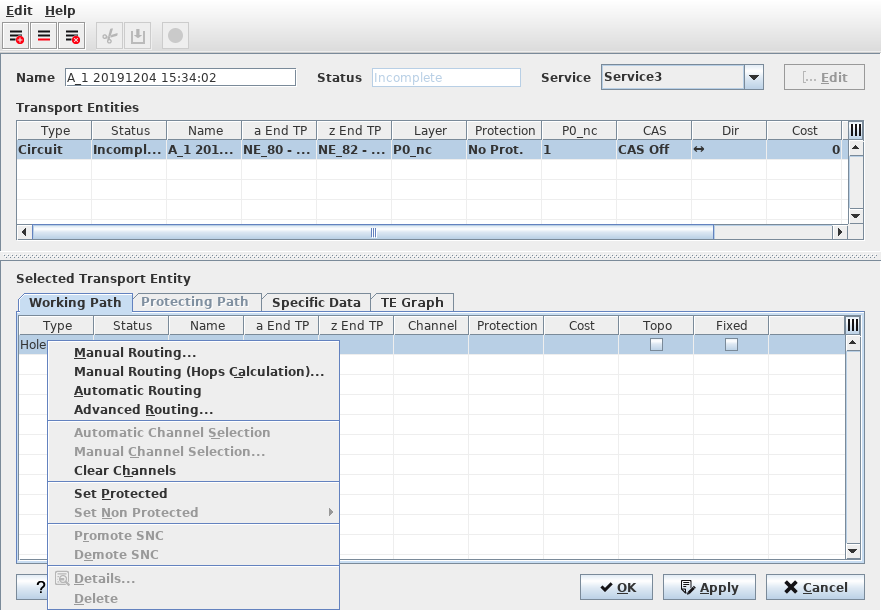
Task: Click the remove row toolbar icon
Action: click(x=44, y=36)
